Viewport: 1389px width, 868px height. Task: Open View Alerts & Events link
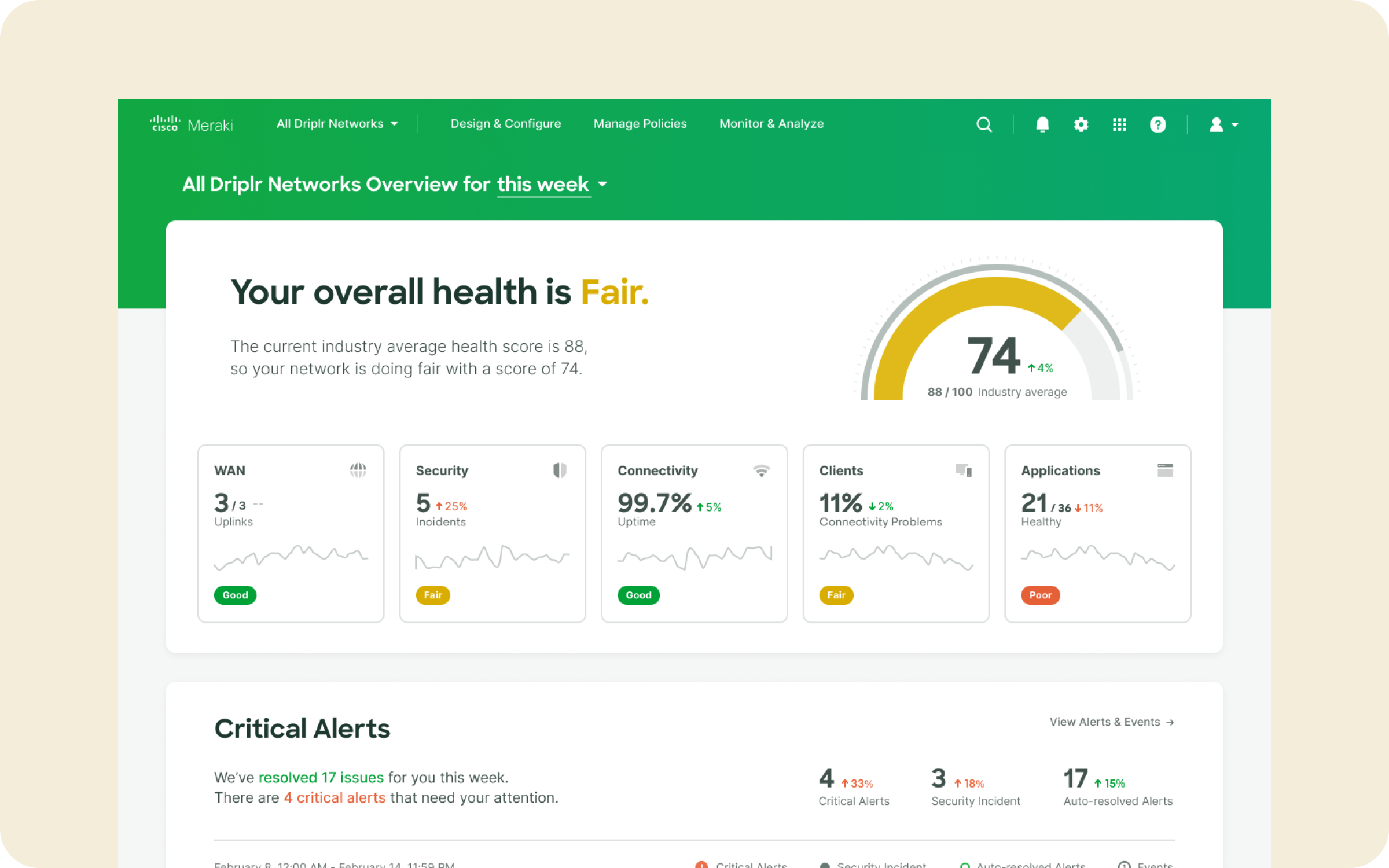1112,722
